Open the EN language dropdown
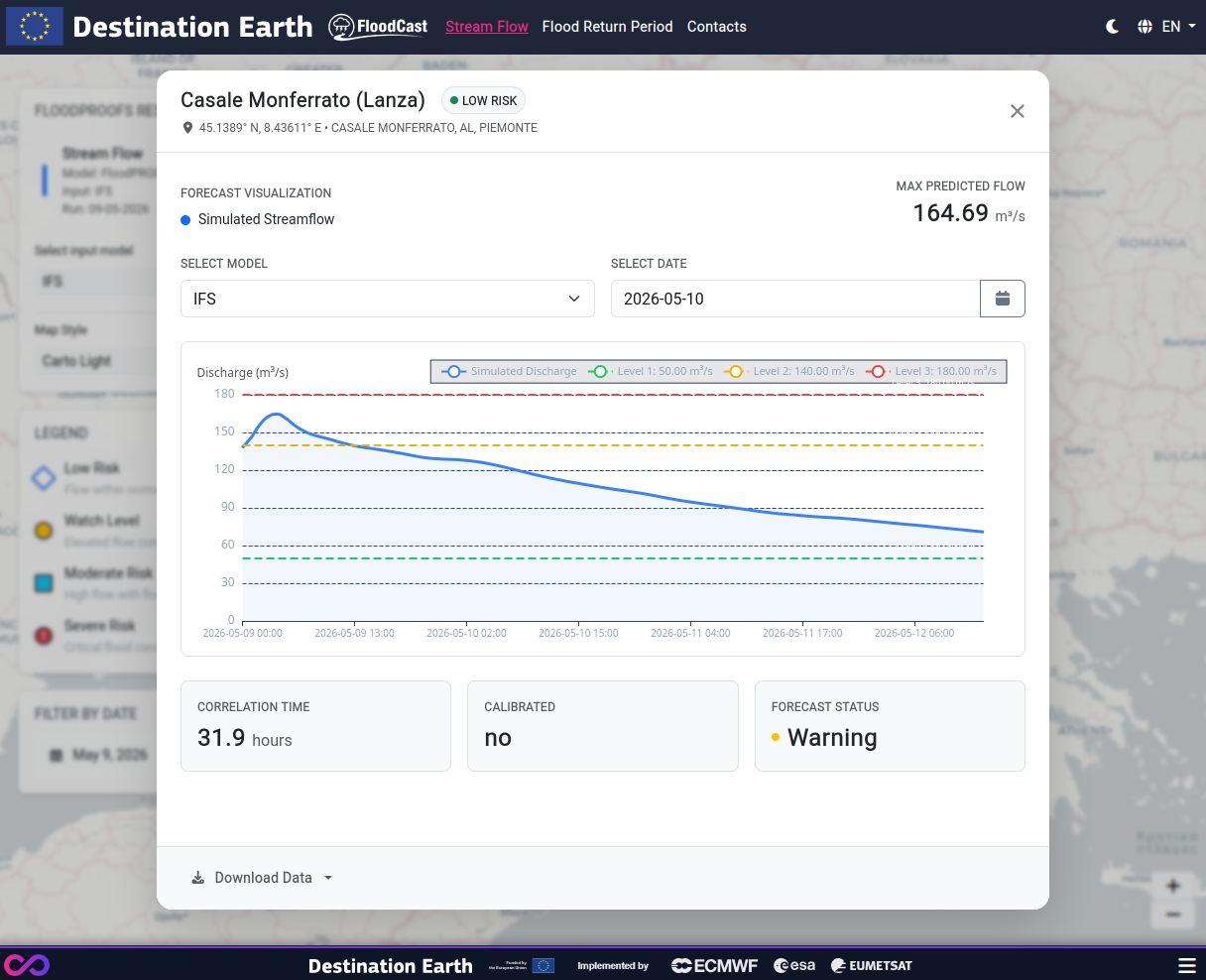The height and width of the screenshot is (980, 1206). (1178, 27)
